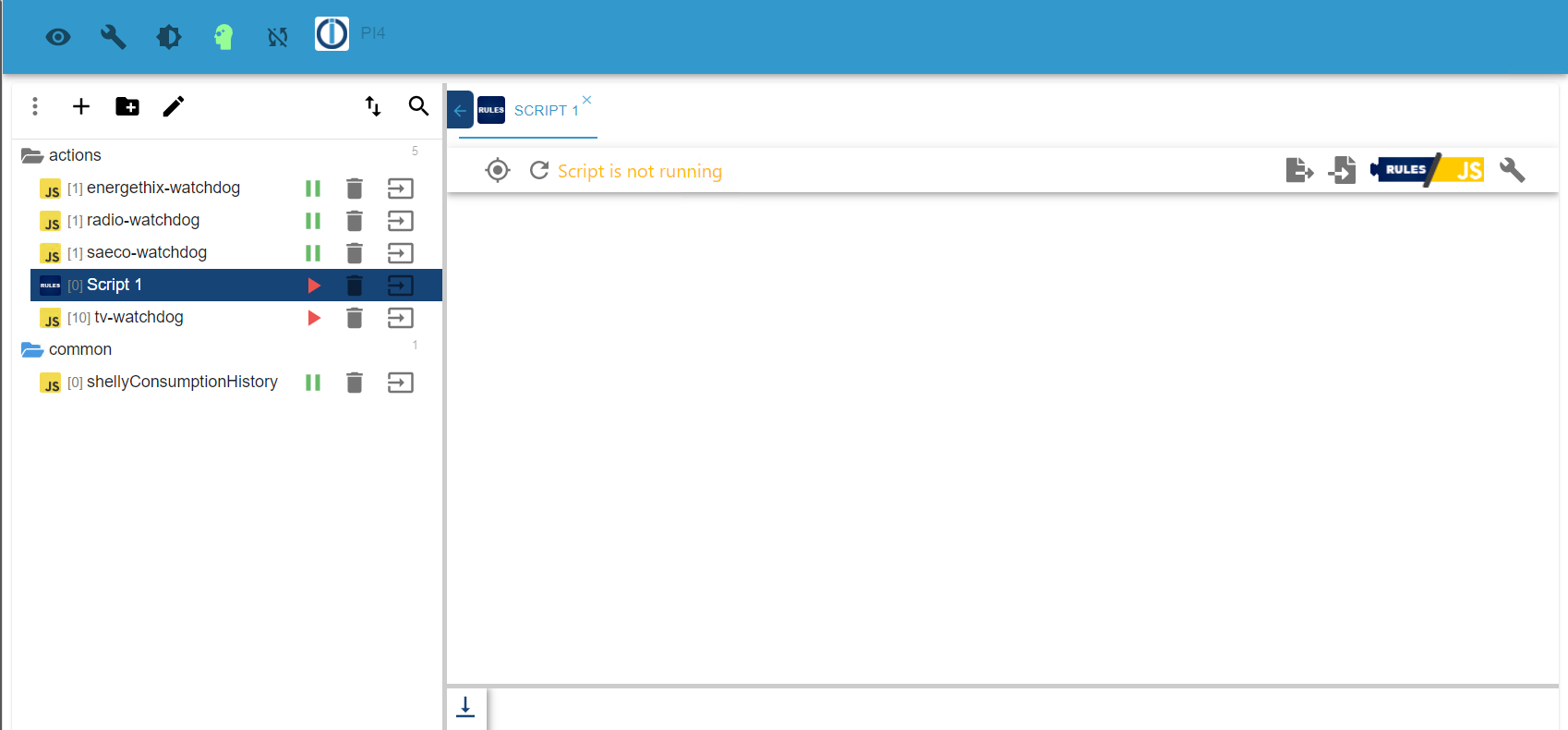Image resolution: width=1568 pixels, height=730 pixels.
Task: Pause the energethix-watchdog script
Action: coord(313,189)
